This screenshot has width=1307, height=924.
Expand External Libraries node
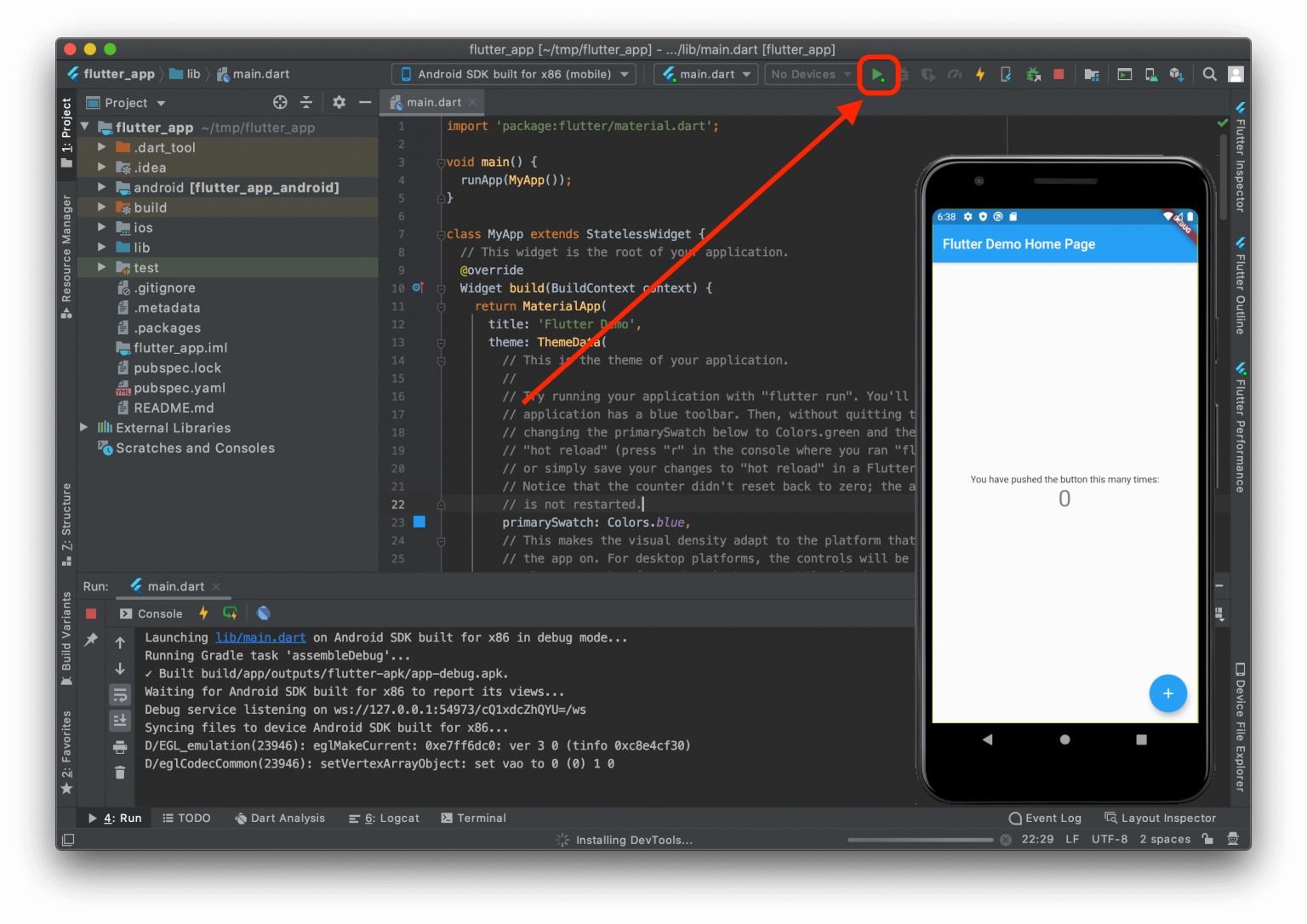tap(83, 428)
